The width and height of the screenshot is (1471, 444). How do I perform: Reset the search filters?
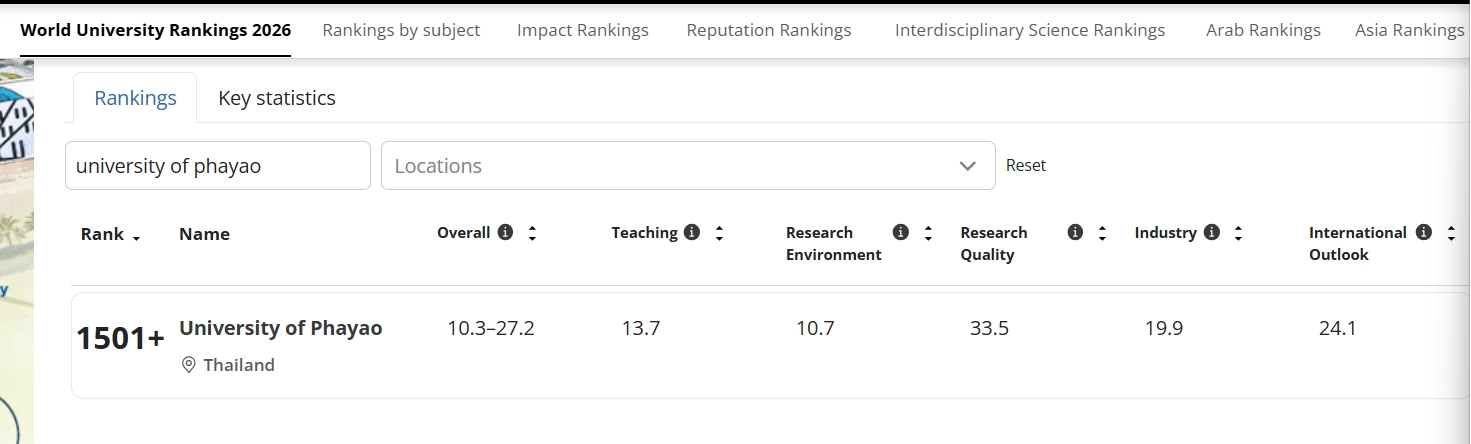pos(1026,166)
